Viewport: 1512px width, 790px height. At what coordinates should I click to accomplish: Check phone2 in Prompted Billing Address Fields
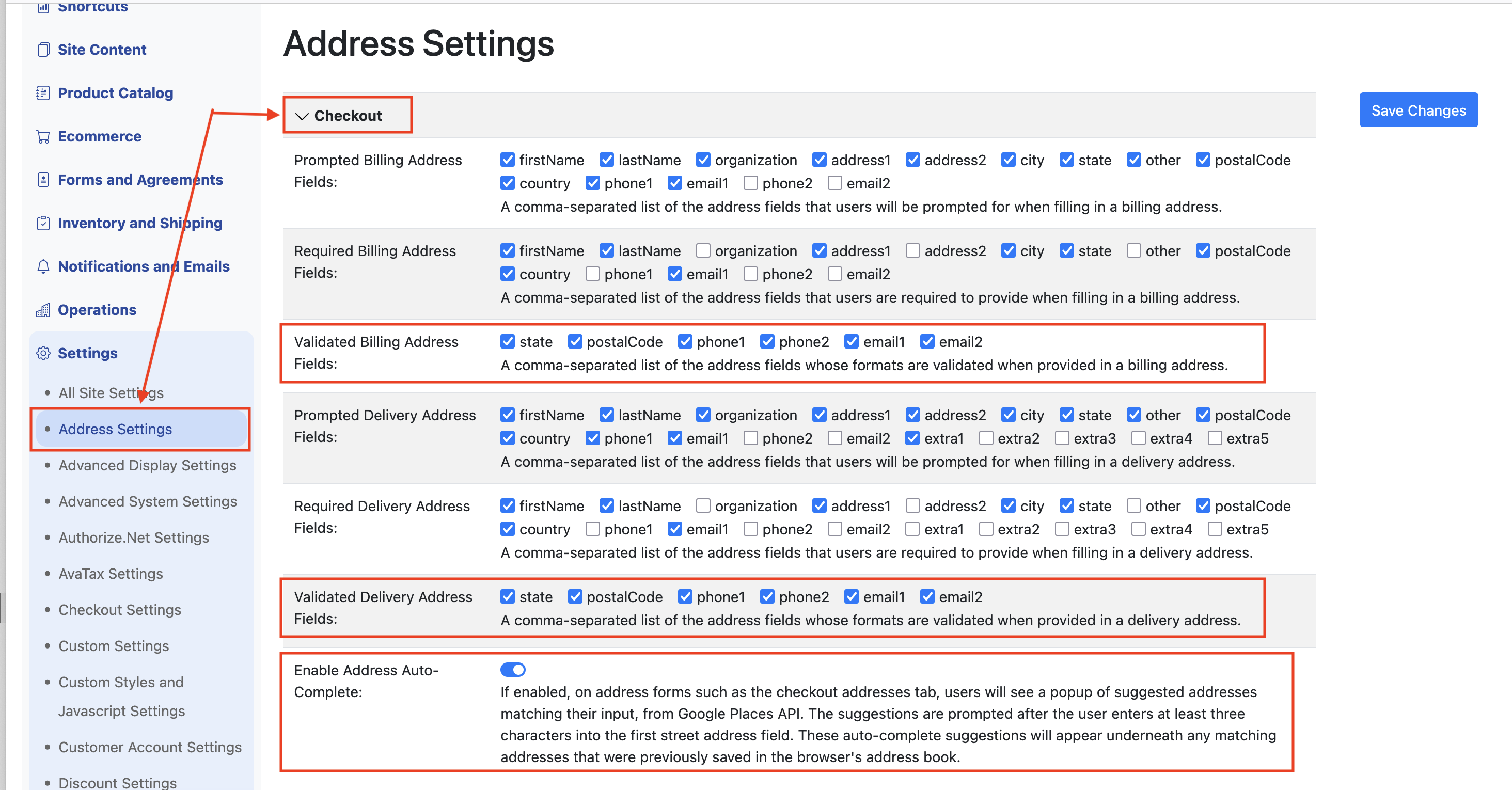(x=751, y=183)
